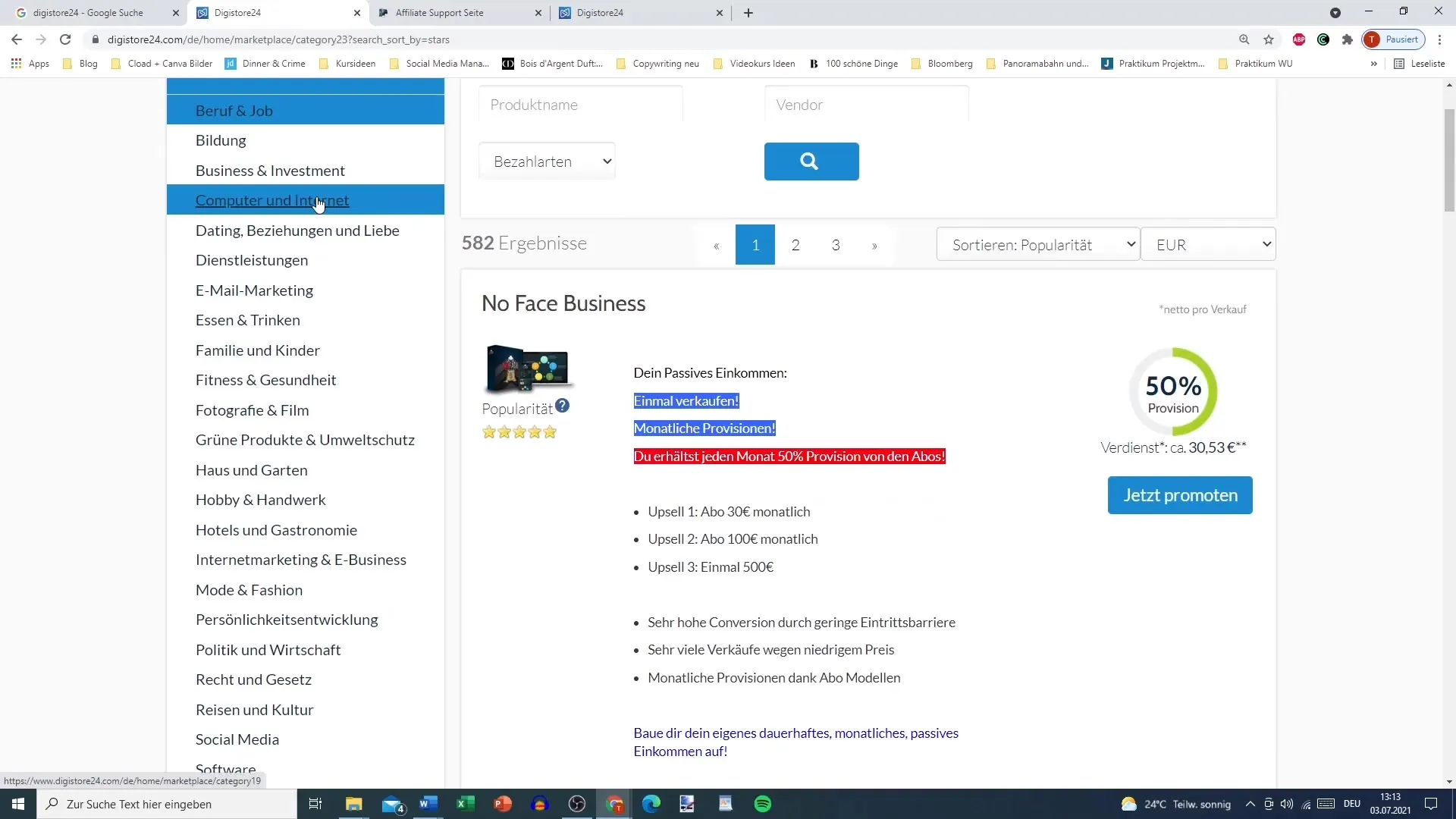
Task: Open the Computer und Internet category
Action: (306, 200)
